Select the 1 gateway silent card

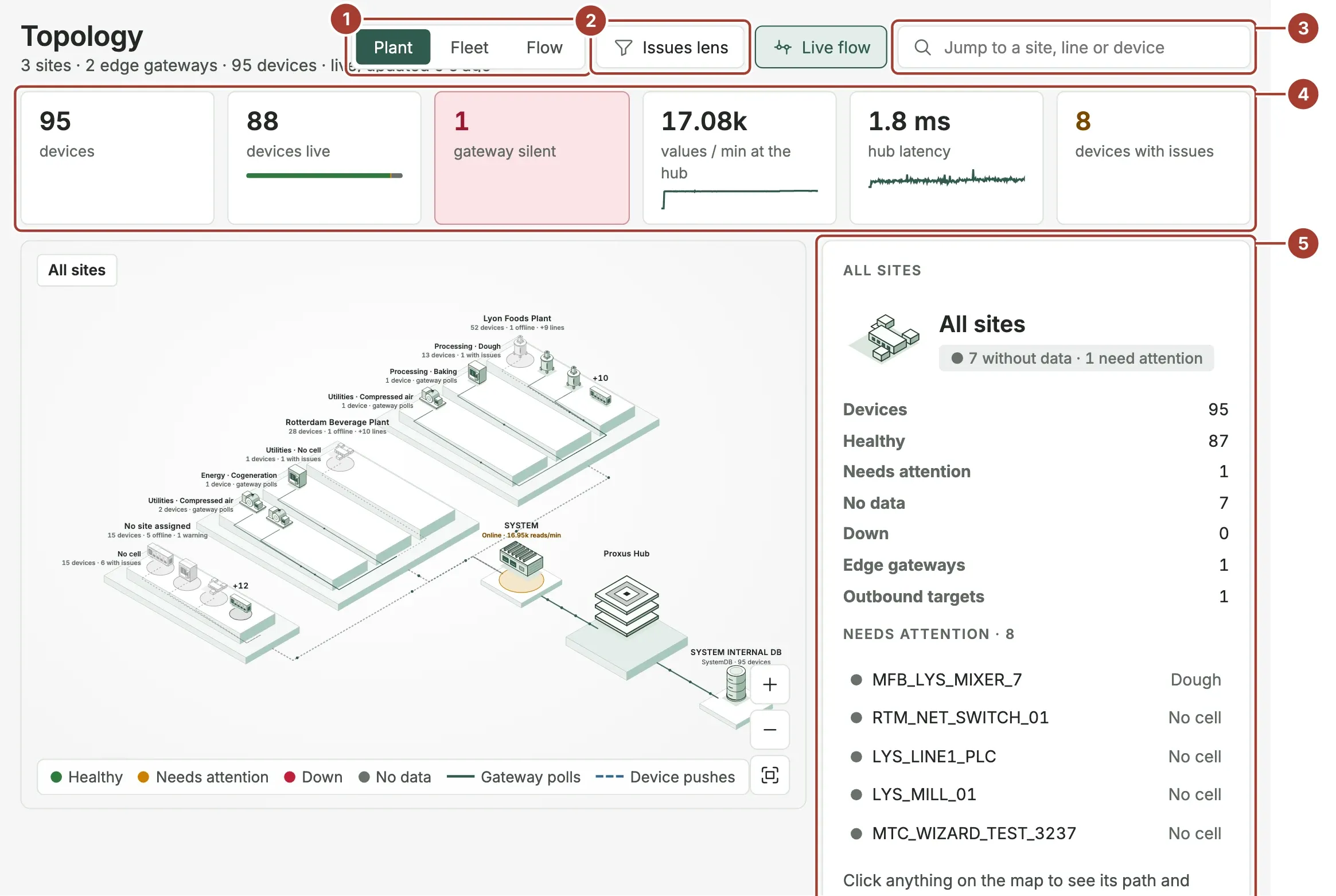(532, 158)
